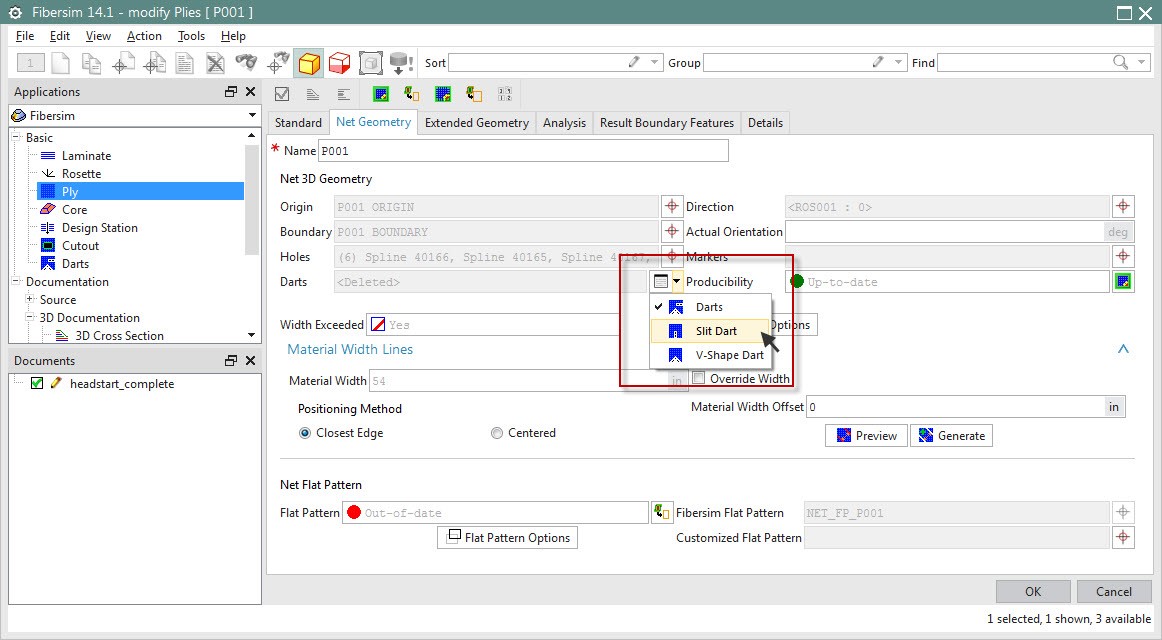Click the delete document toolbar icon

coord(214,61)
